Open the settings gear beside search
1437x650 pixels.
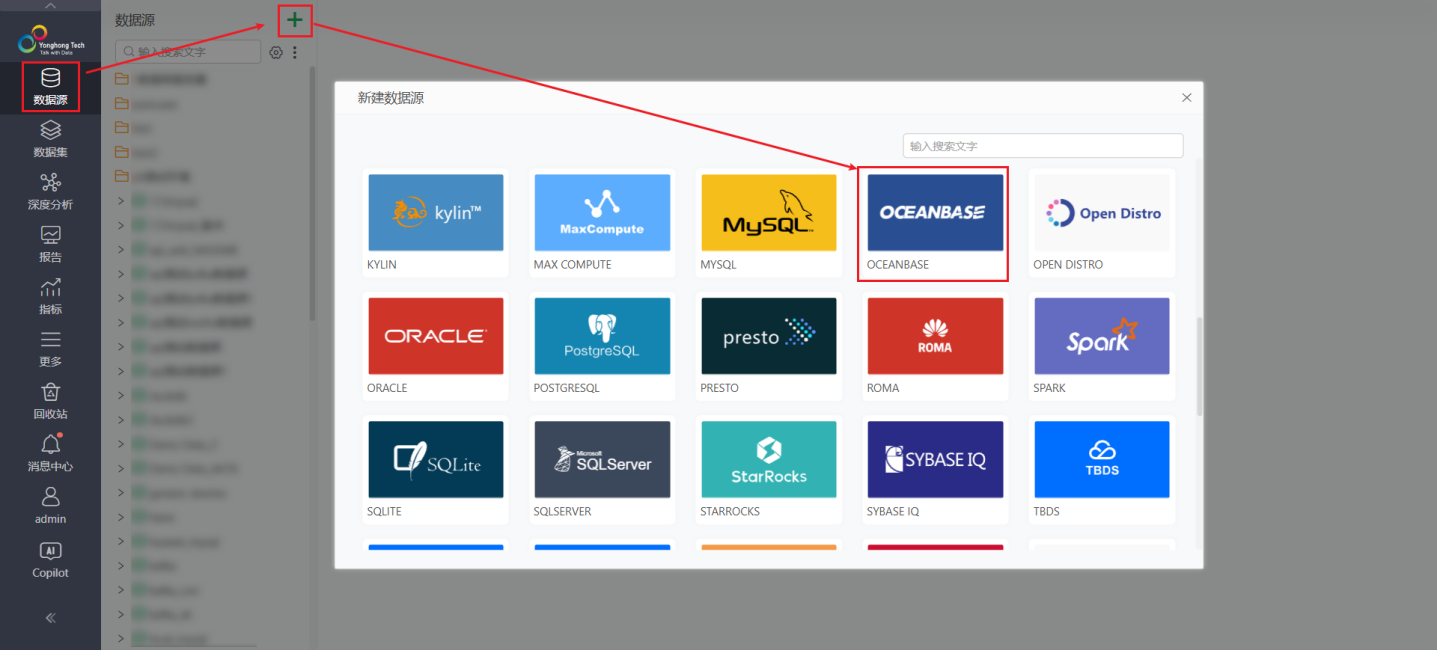point(276,52)
